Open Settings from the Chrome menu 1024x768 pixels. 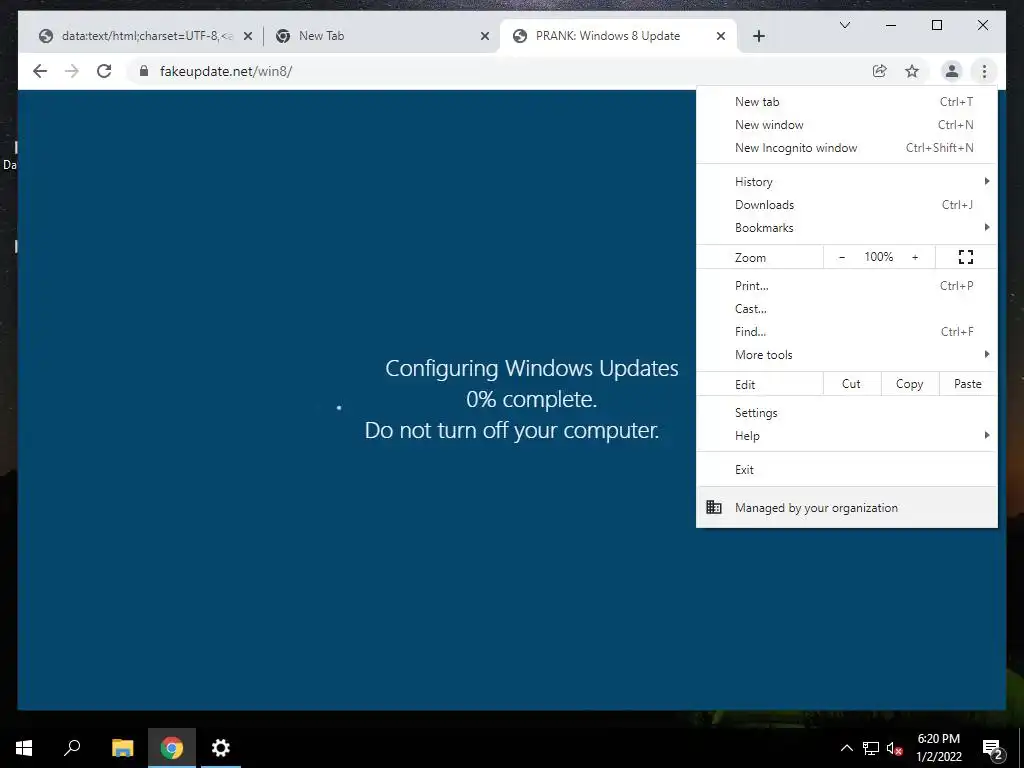(847, 413)
